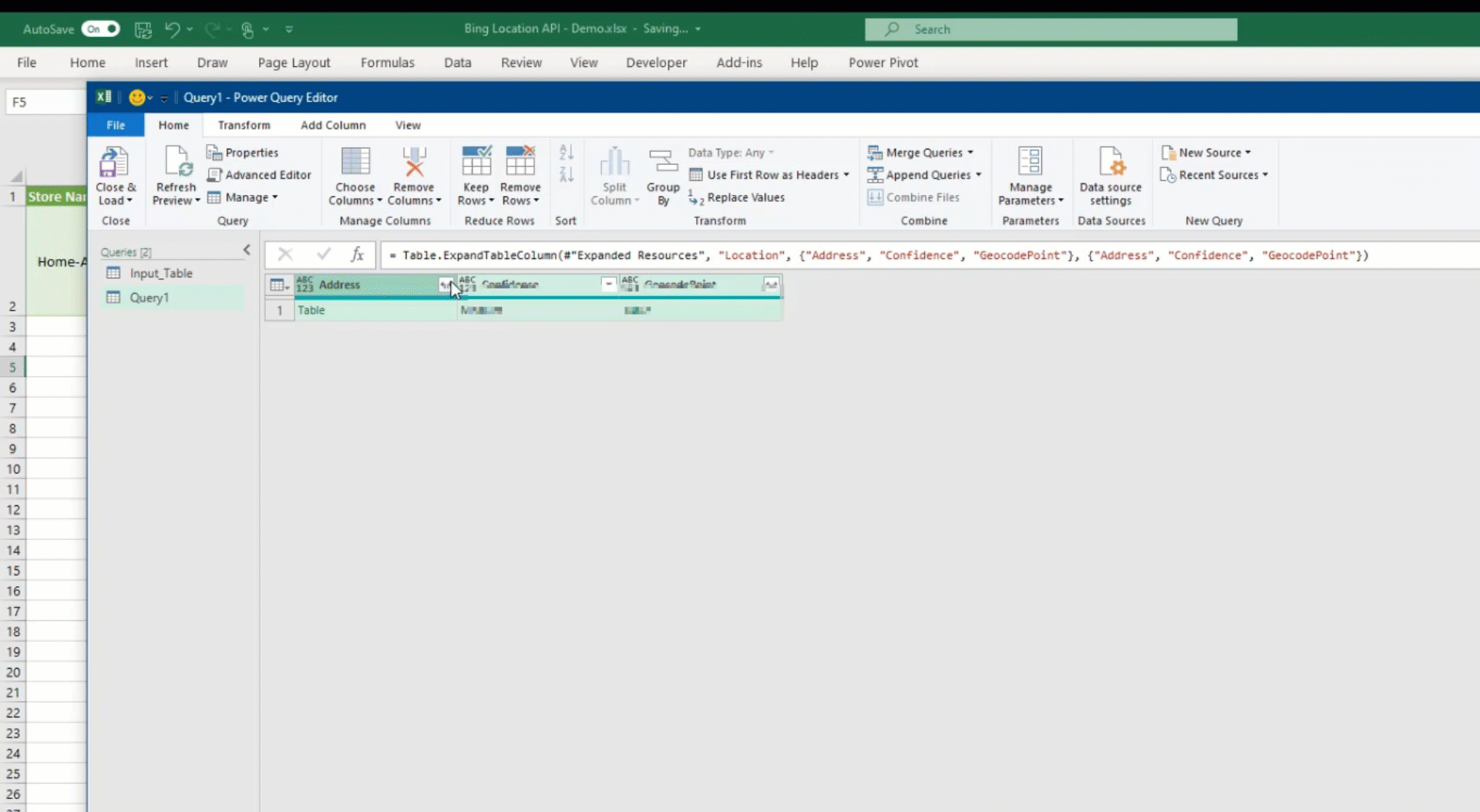Open Excel Formulas ribbon tab
The image size is (1480, 812).
click(388, 62)
